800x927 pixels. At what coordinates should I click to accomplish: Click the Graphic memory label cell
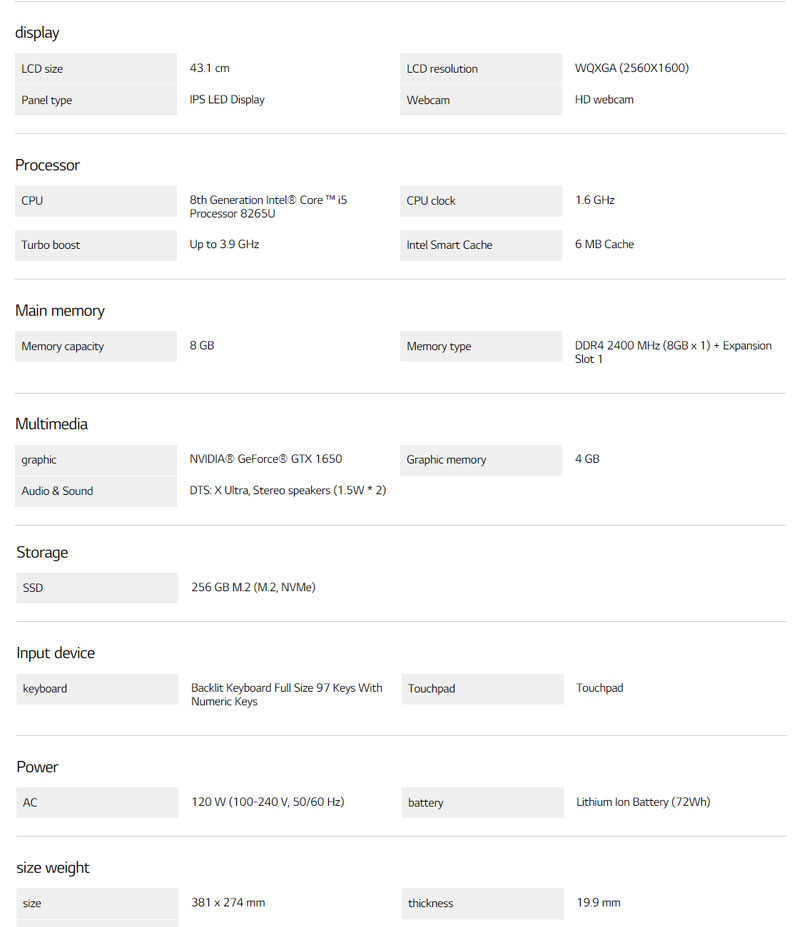[446, 460]
